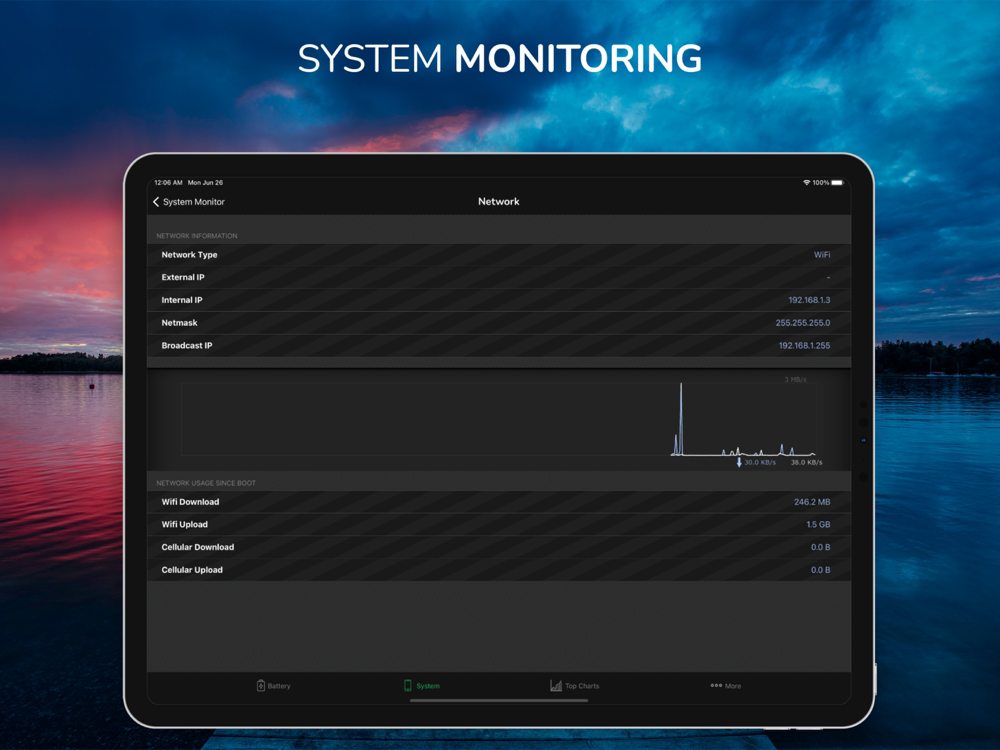
Task: Click the Mon Jun 26 date
Action: click(x=205, y=182)
